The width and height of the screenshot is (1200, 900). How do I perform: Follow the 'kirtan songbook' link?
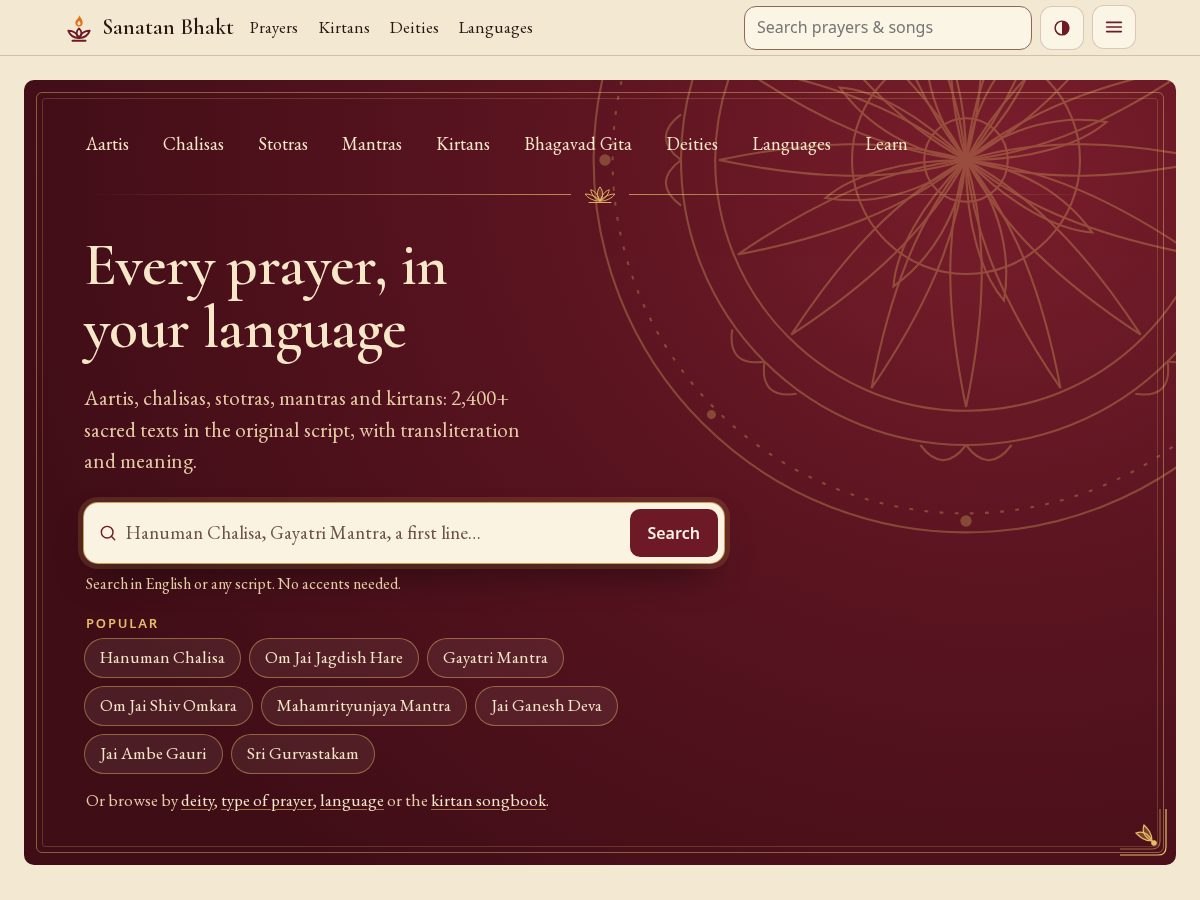coord(489,801)
